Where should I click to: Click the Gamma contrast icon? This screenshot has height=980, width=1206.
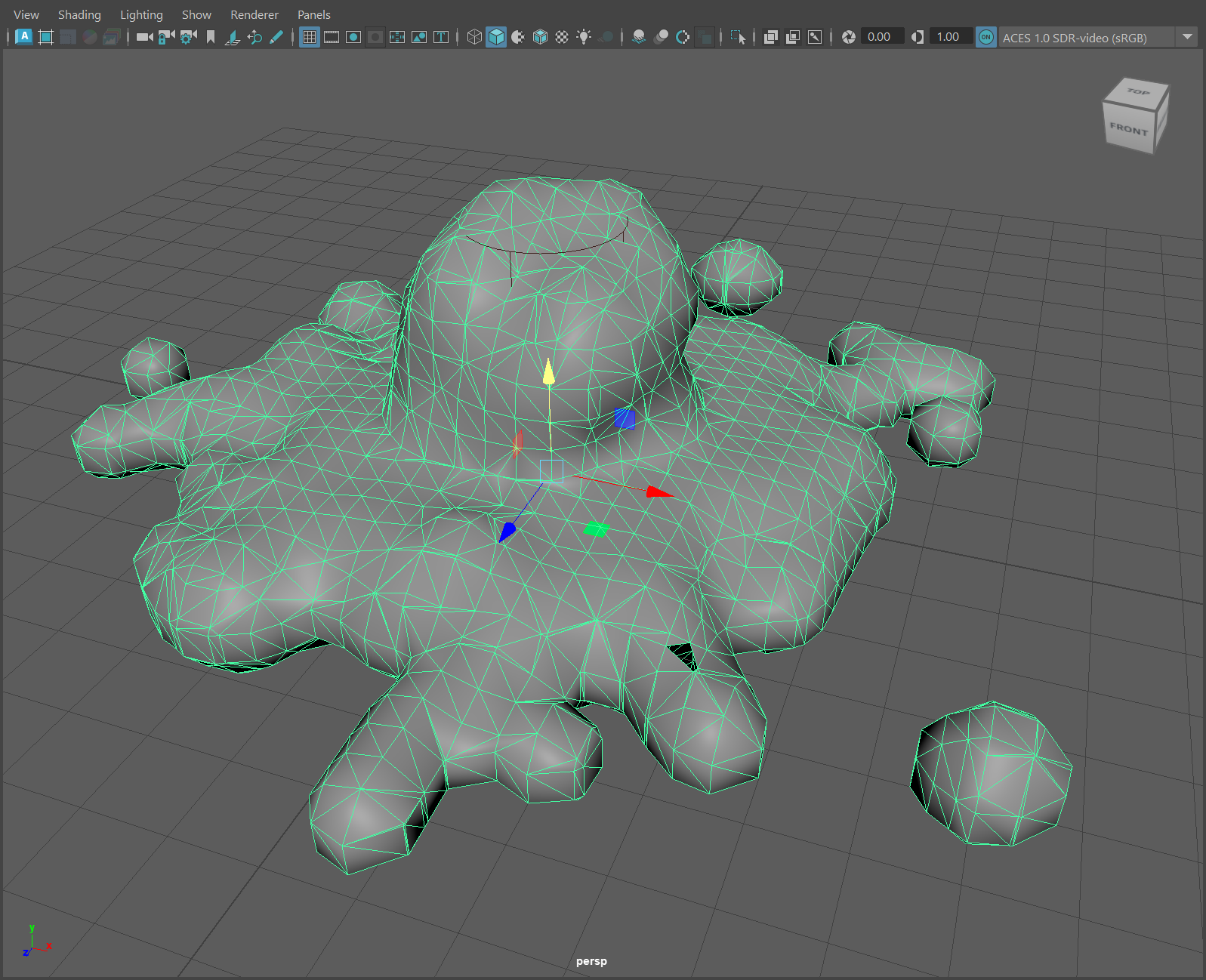pos(918,37)
